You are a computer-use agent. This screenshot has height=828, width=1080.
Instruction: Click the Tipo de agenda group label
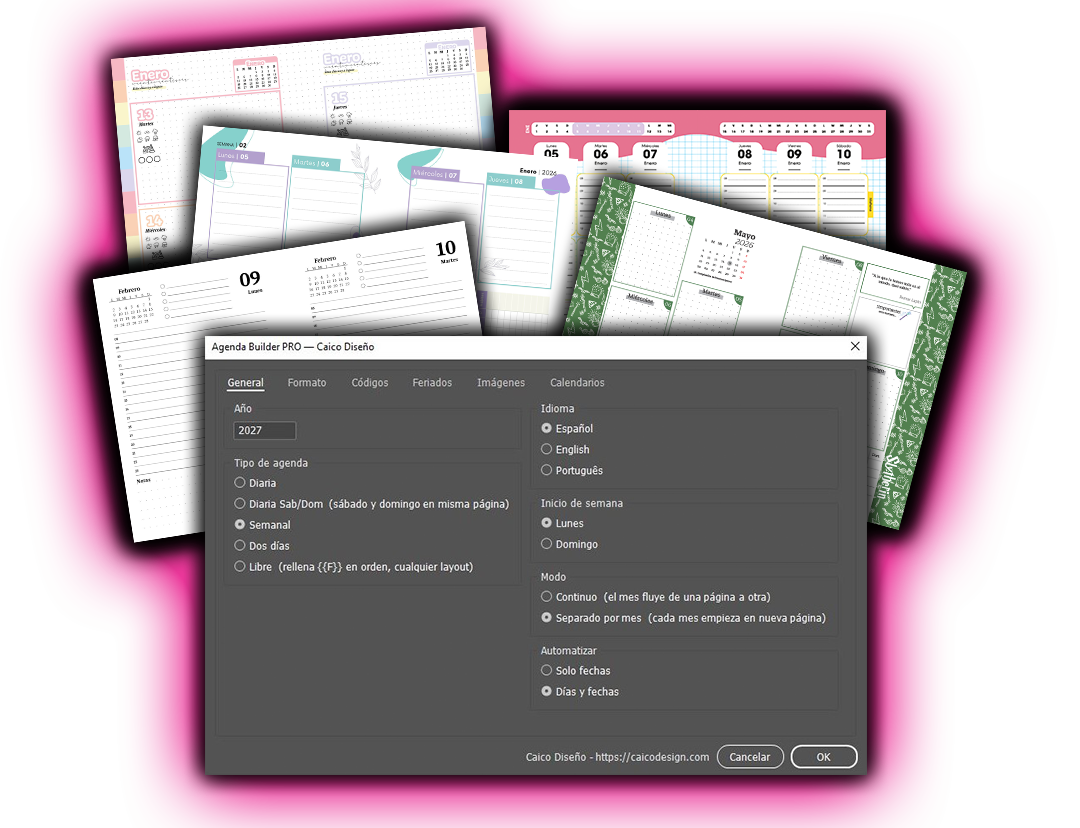click(271, 463)
